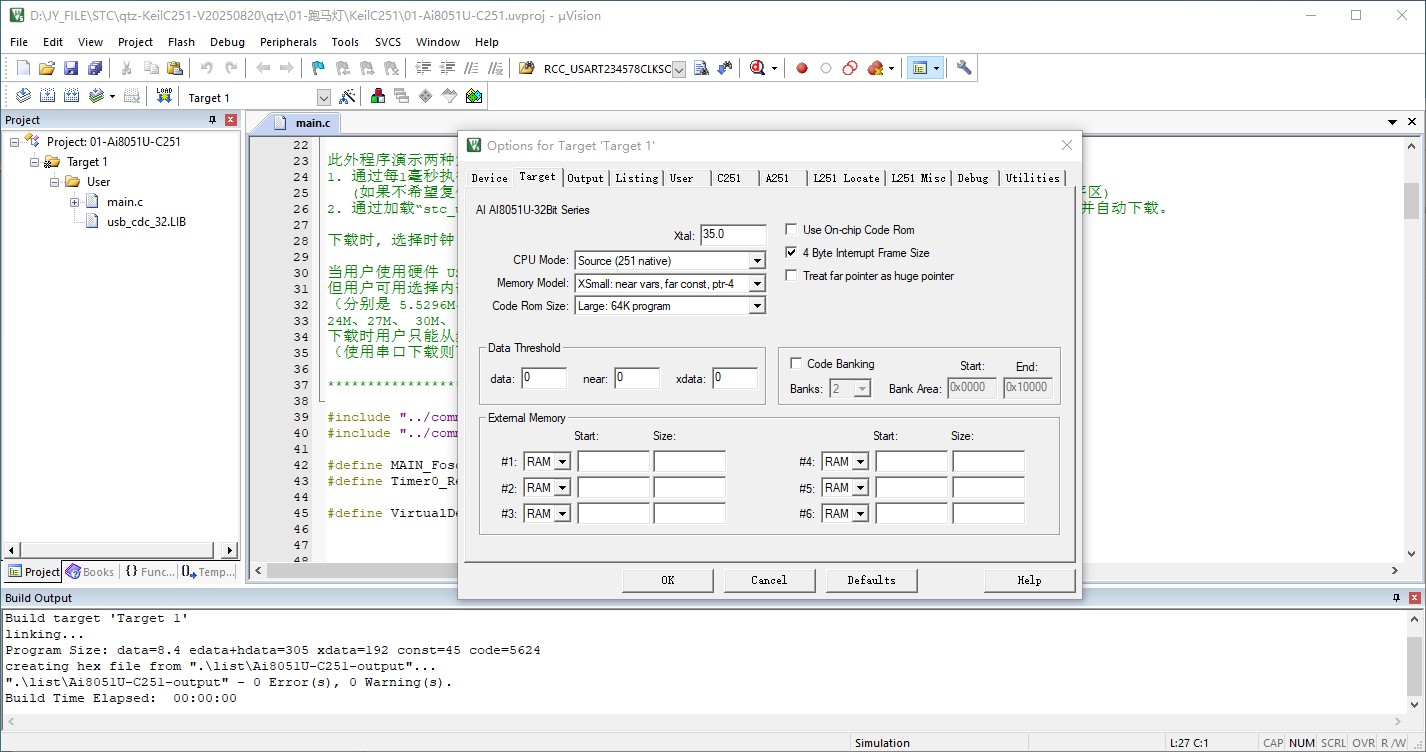Viewport: 1426px width, 752px height.
Task: Click the Find in Files icon
Action: 527,68
